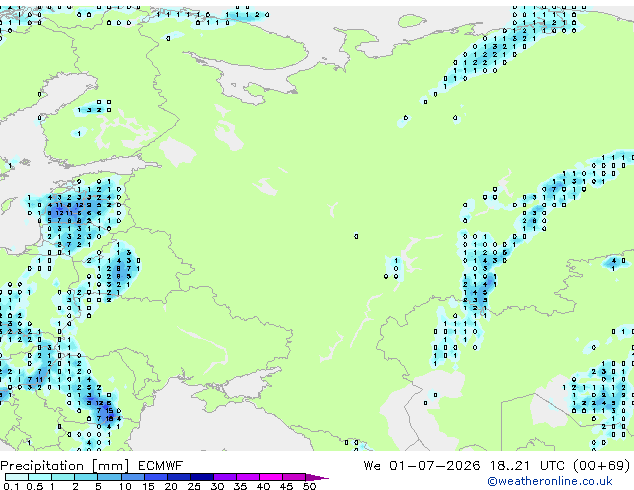Click the 45–50 mm legend color swatch

[294, 477]
